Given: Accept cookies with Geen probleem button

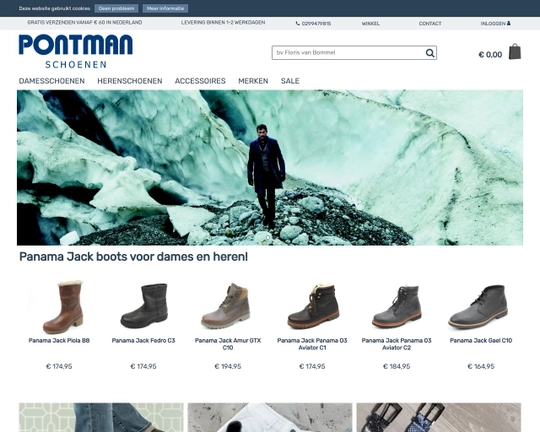Looking at the screenshot, I should (116, 8).
